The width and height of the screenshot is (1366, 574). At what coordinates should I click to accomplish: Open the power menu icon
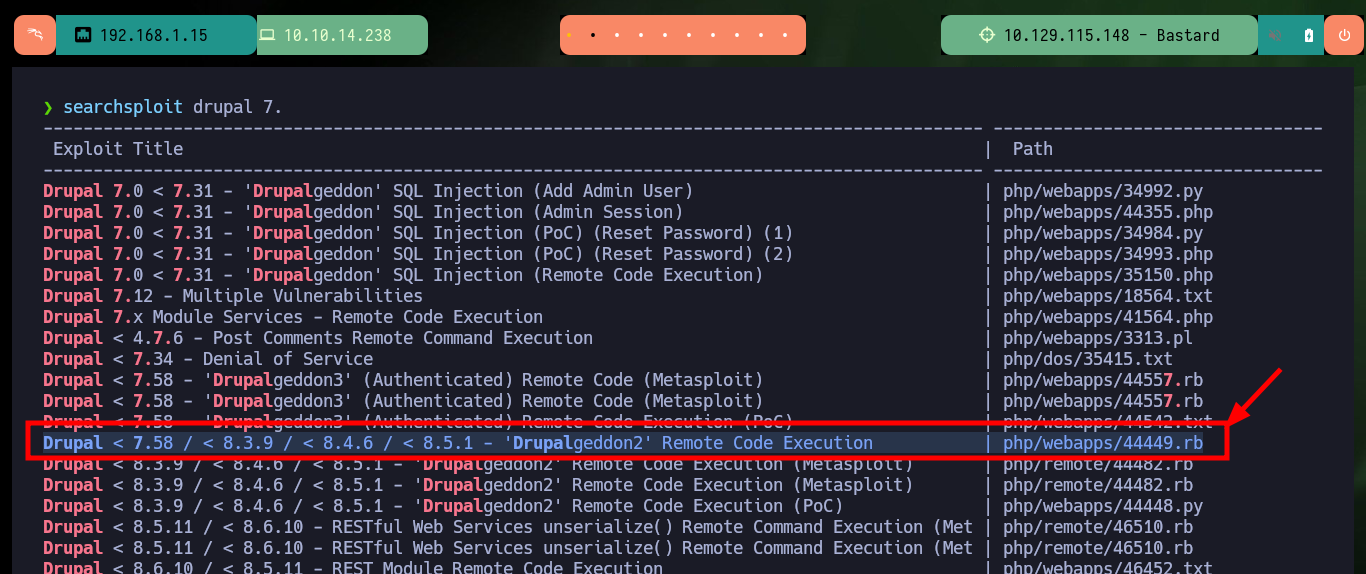pos(1343,35)
